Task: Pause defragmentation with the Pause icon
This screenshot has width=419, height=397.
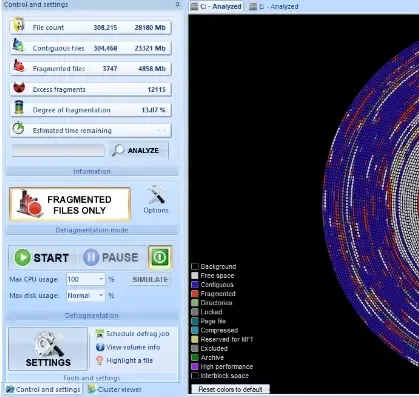Action: click(91, 257)
